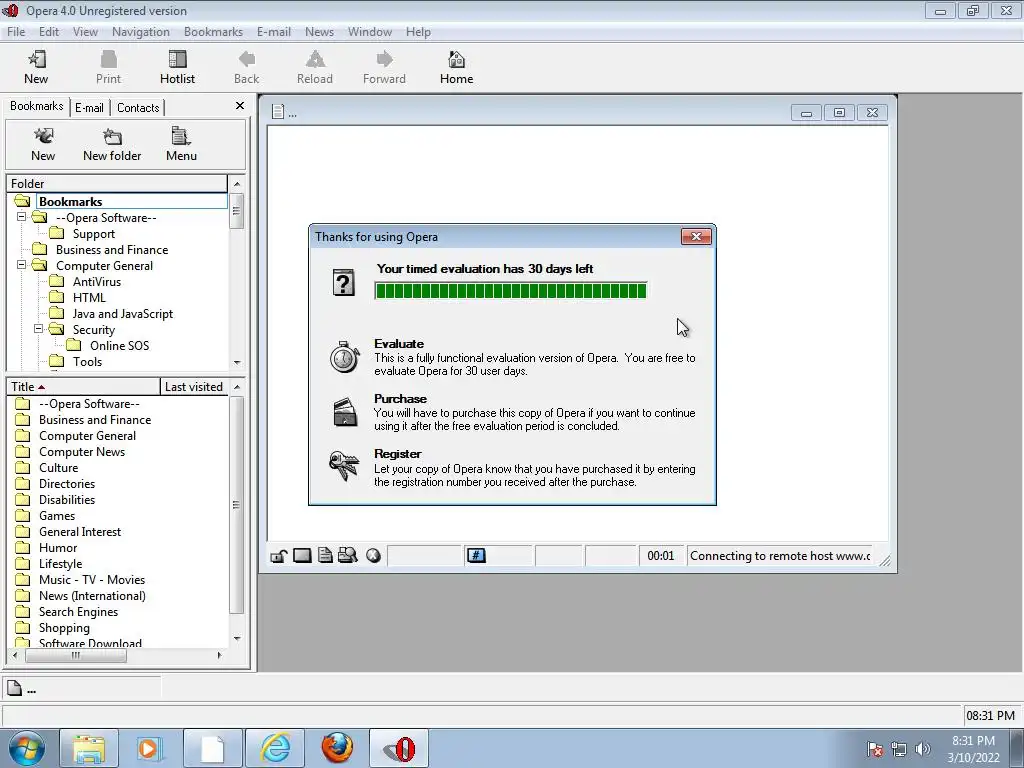Select Computer News in bookmark list
This screenshot has width=1024, height=768.
pos(82,452)
